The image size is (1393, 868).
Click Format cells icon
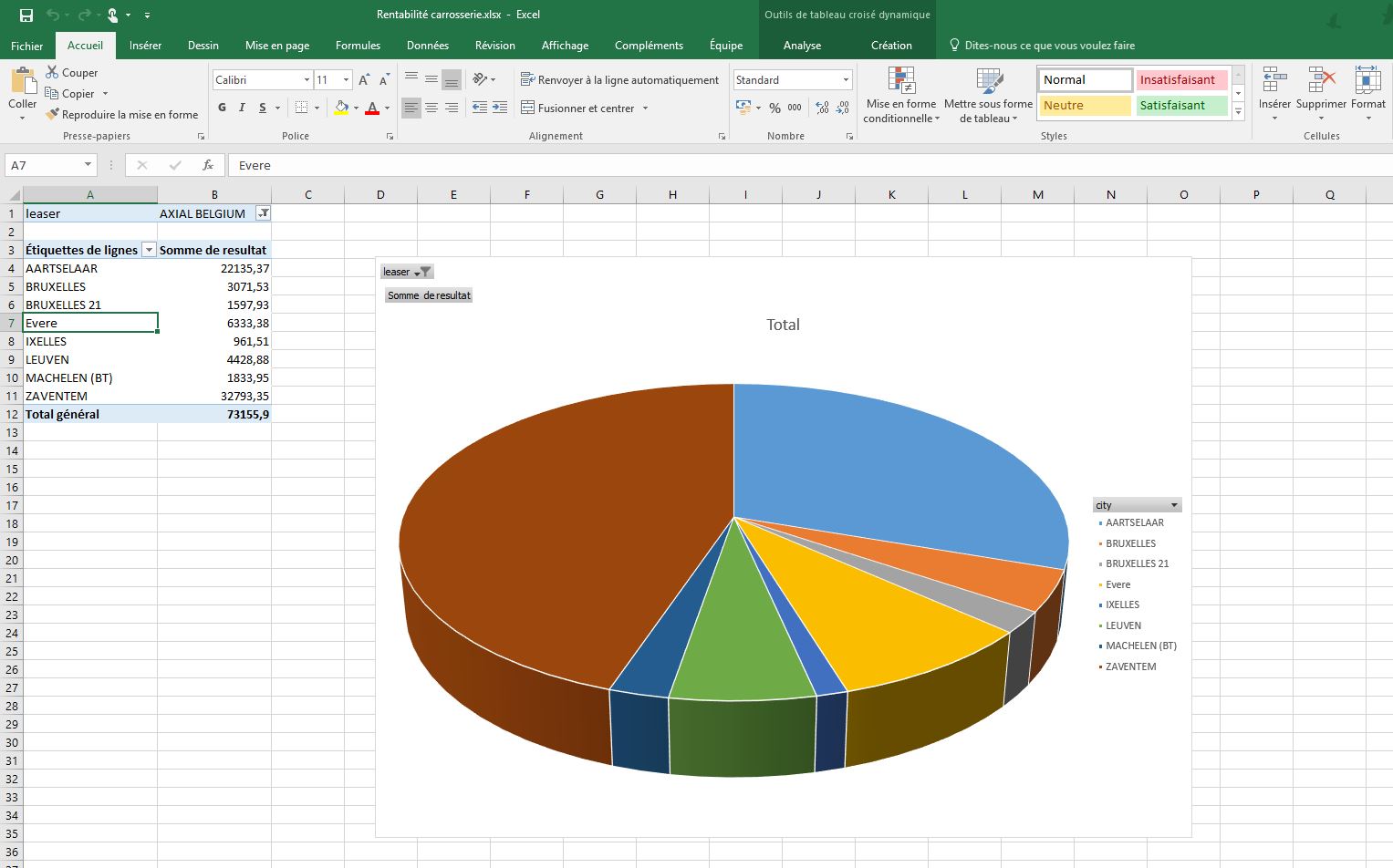1367,80
